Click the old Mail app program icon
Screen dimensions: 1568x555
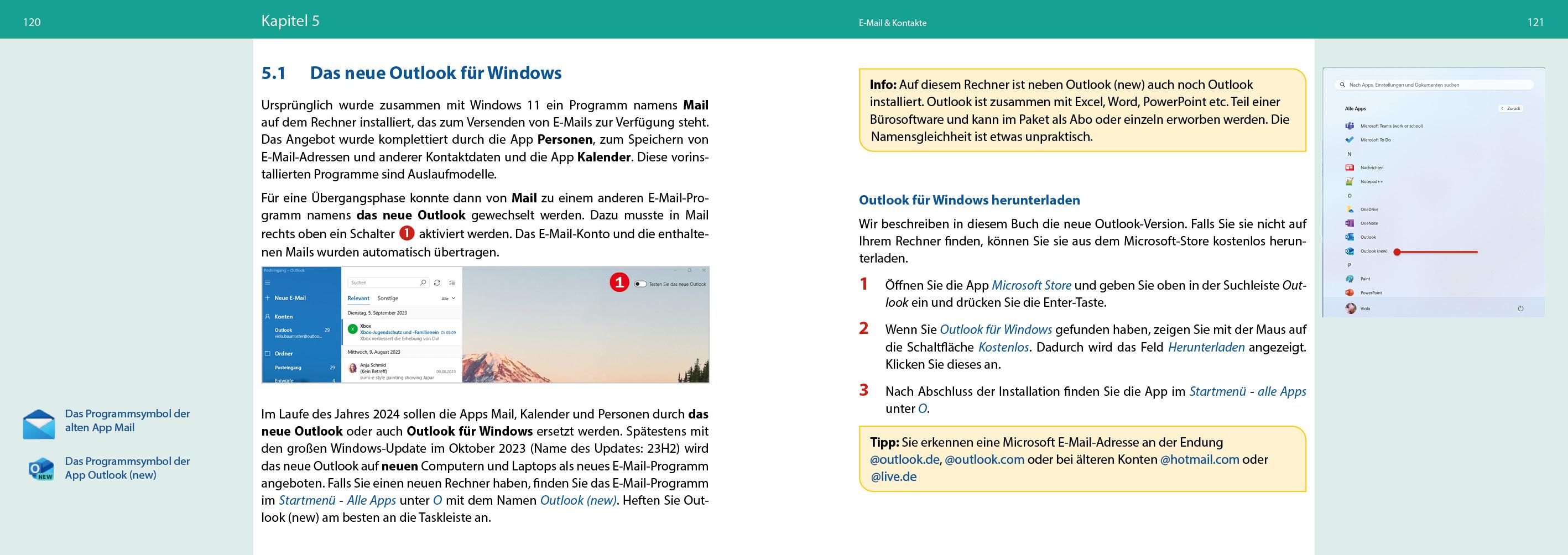[x=39, y=423]
